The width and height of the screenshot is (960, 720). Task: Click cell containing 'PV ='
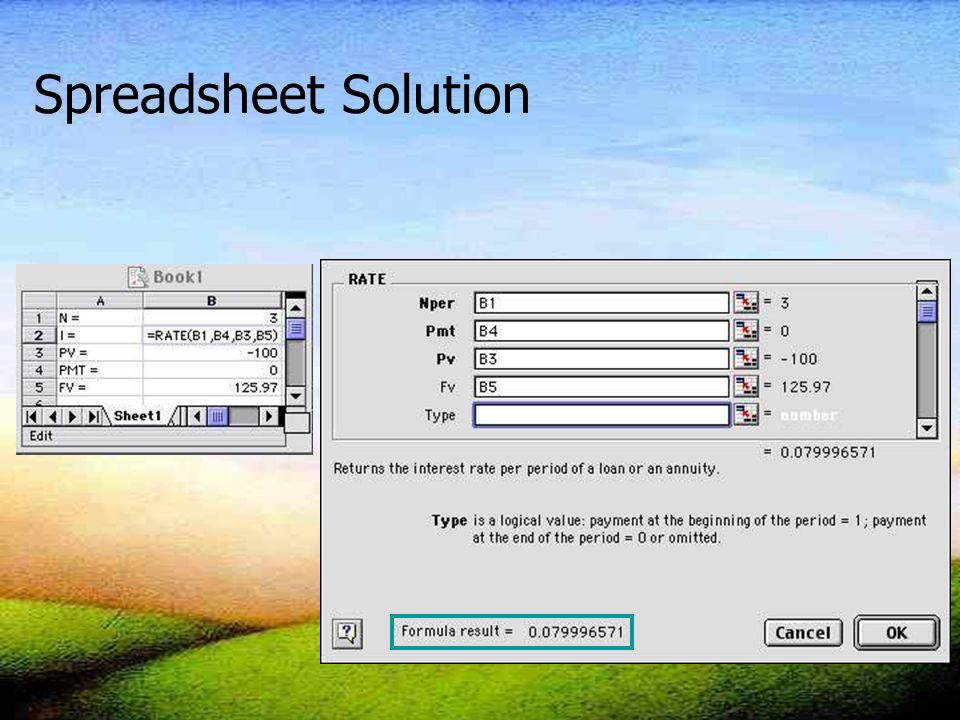[x=100, y=353]
